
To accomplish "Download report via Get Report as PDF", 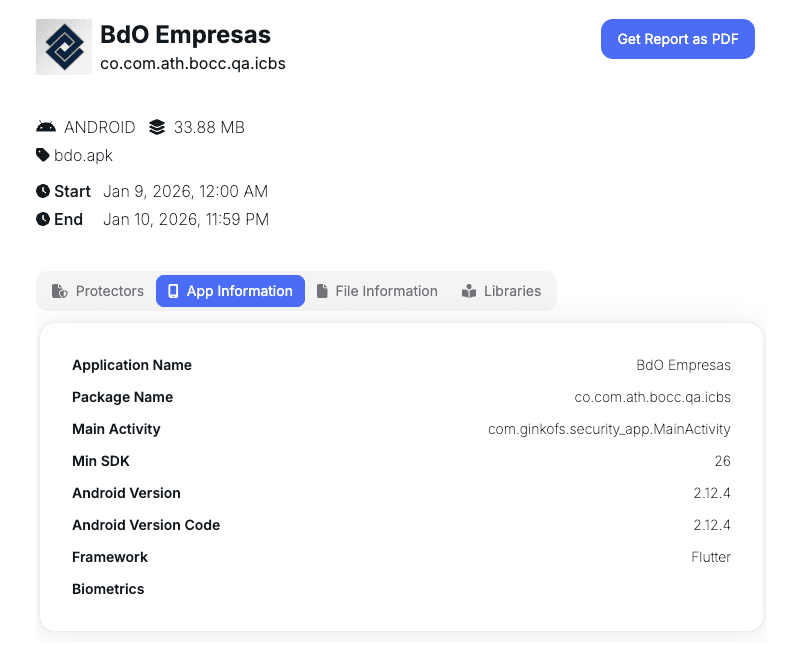I will [677, 39].
